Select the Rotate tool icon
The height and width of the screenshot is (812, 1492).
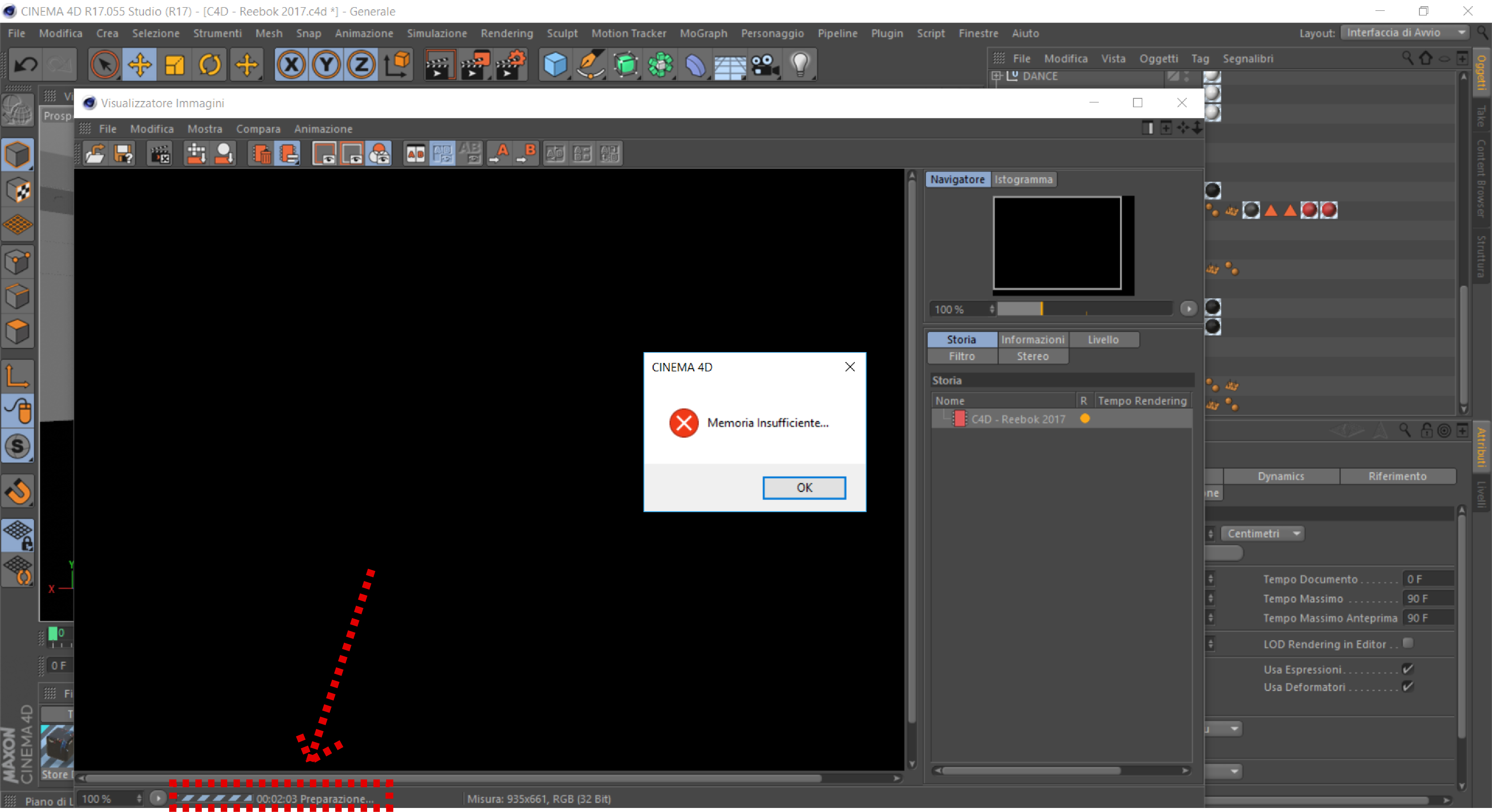tap(210, 64)
